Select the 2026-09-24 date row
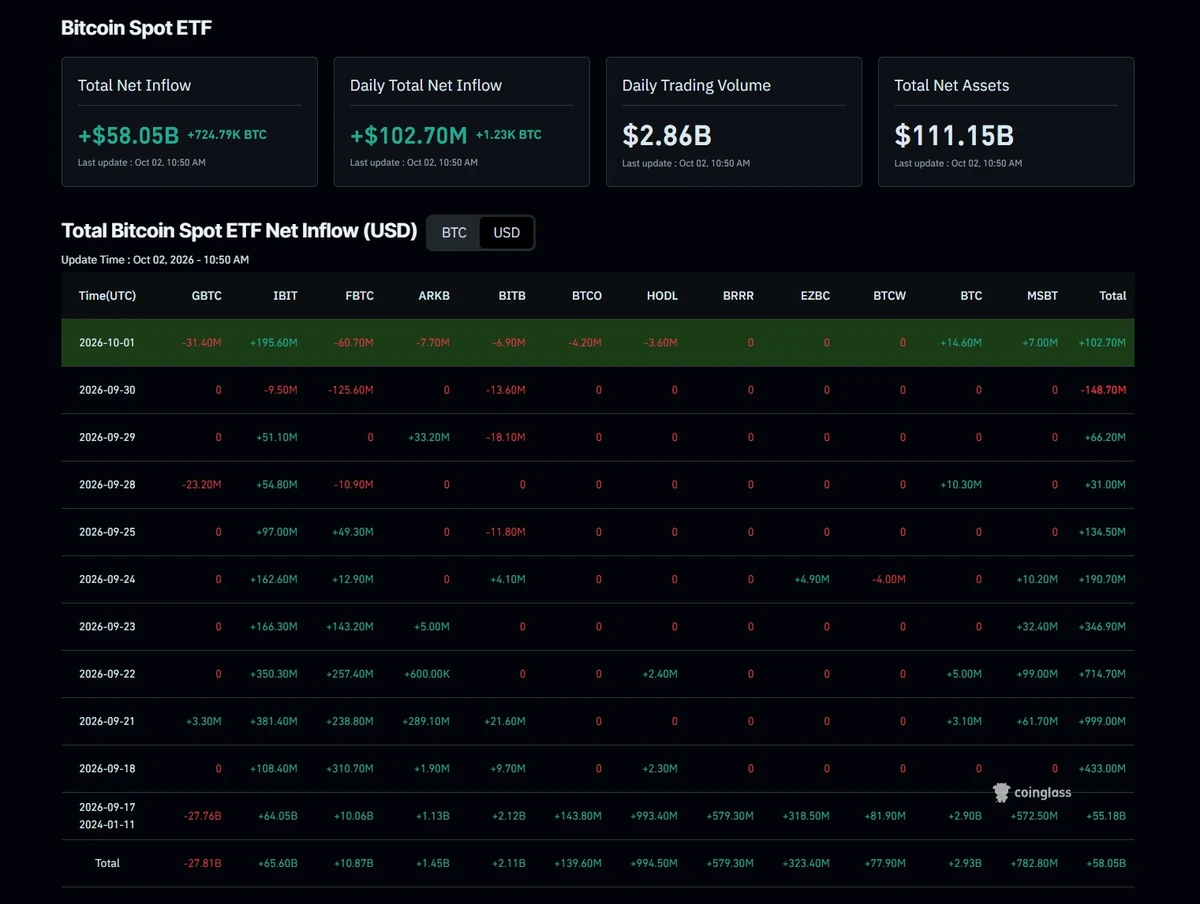1200x904 pixels. point(598,579)
